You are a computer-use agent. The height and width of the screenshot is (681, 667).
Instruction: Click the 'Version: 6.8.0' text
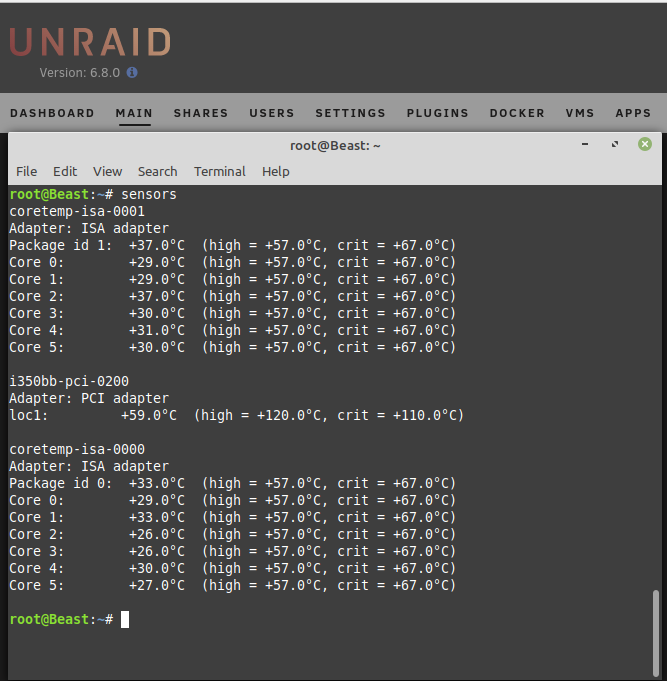(x=80, y=73)
